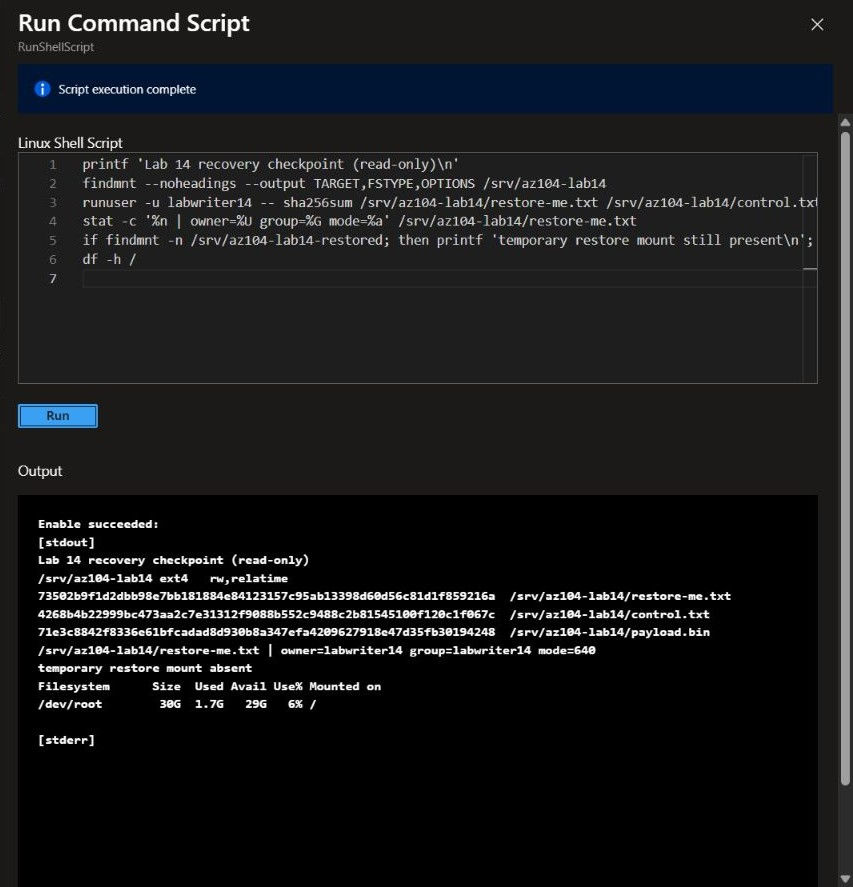This screenshot has width=853, height=887.
Task: Click the empty line 7 in the script editor
Action: pyautogui.click(x=450, y=278)
